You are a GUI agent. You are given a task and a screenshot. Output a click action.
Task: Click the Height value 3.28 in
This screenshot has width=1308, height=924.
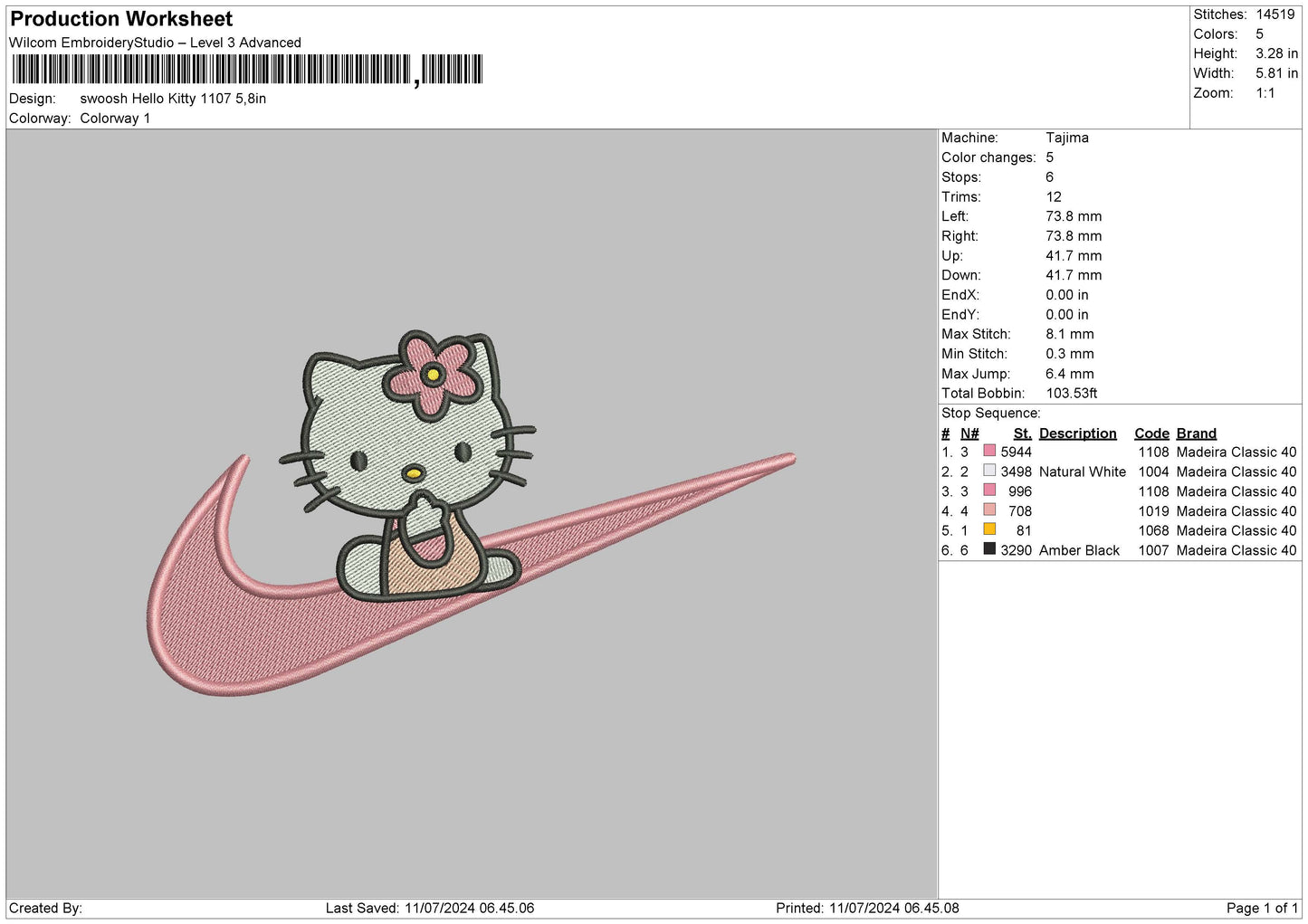coord(1277,53)
